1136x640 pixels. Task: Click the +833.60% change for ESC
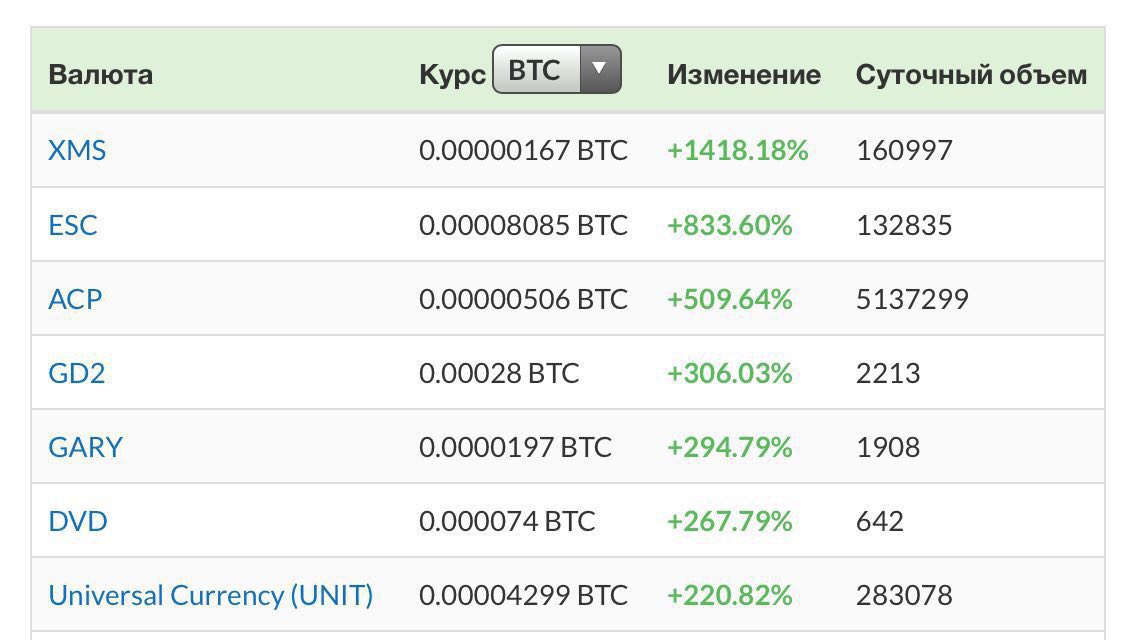(x=730, y=225)
